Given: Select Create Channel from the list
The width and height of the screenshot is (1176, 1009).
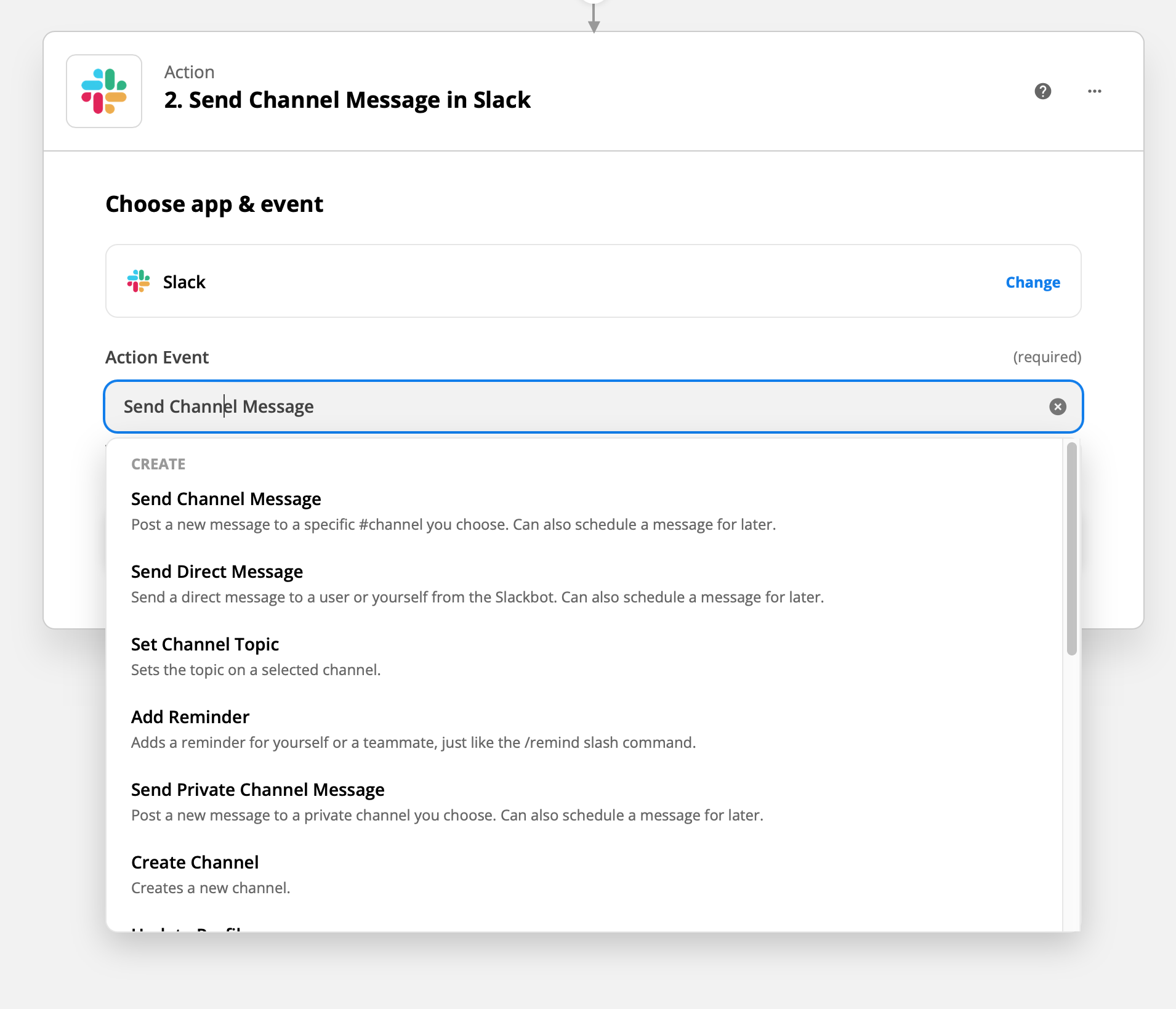Looking at the screenshot, I should coord(195,862).
